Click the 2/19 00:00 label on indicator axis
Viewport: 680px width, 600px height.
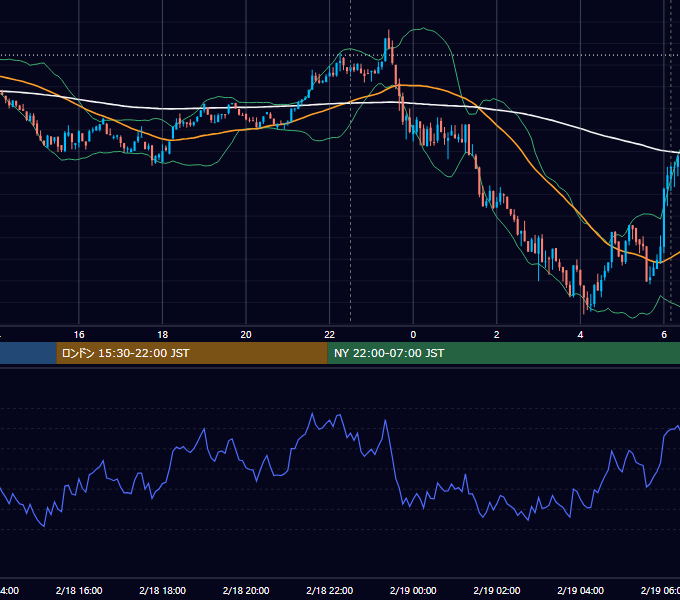pos(413,590)
